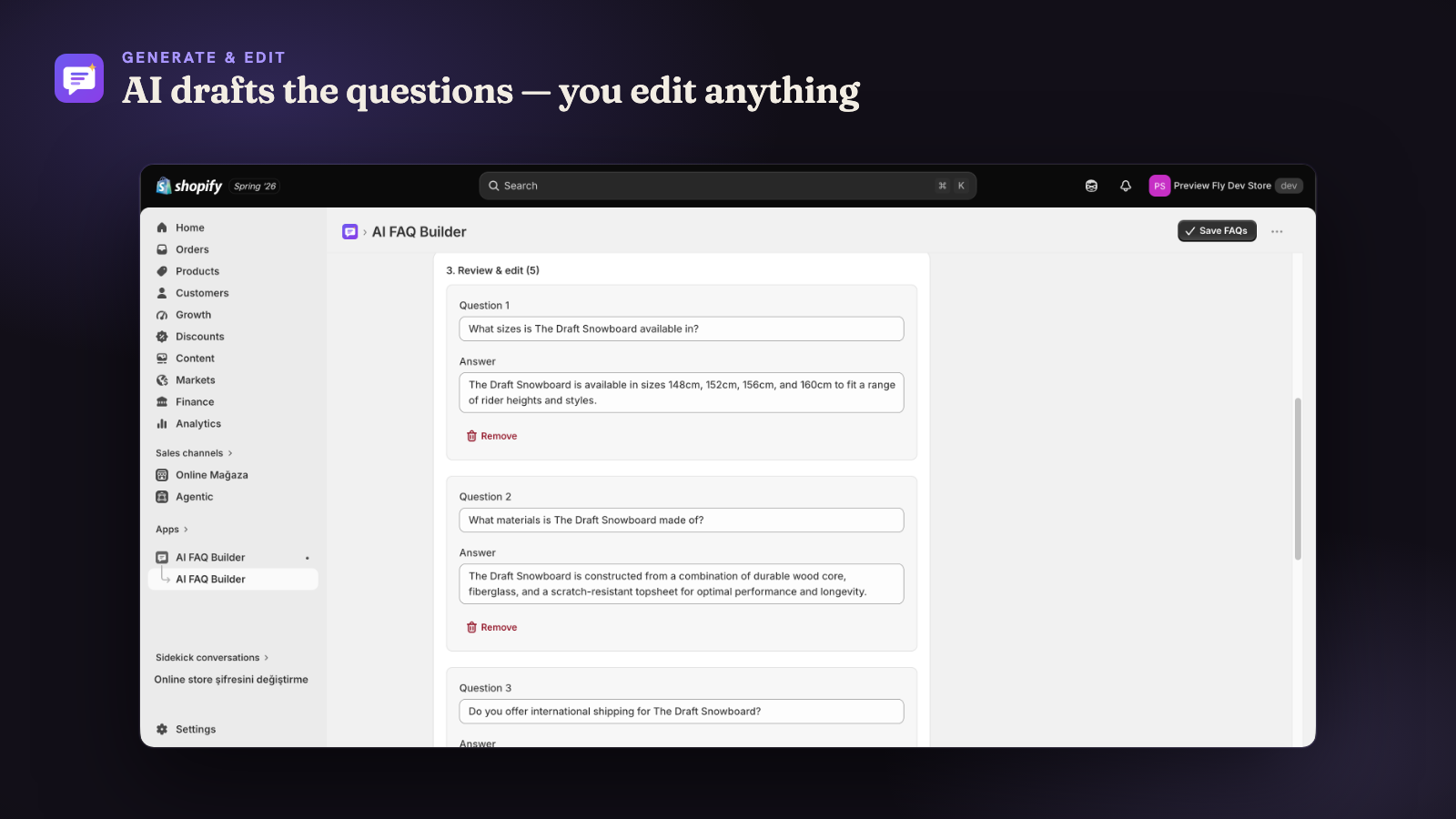The width and height of the screenshot is (1456, 819).
Task: Remove Question 2
Action: (491, 627)
